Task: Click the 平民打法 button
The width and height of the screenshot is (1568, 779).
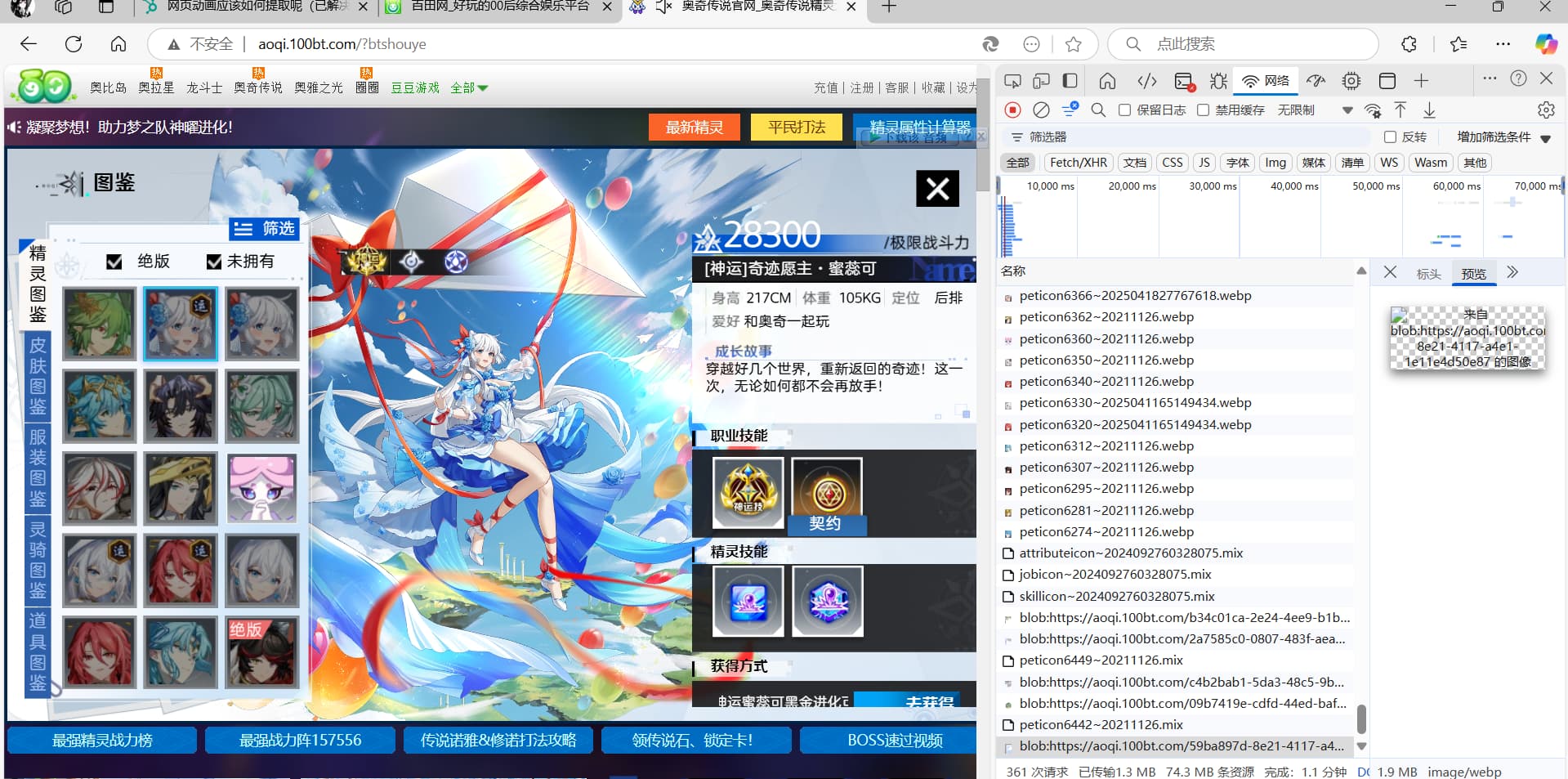Action: click(797, 128)
